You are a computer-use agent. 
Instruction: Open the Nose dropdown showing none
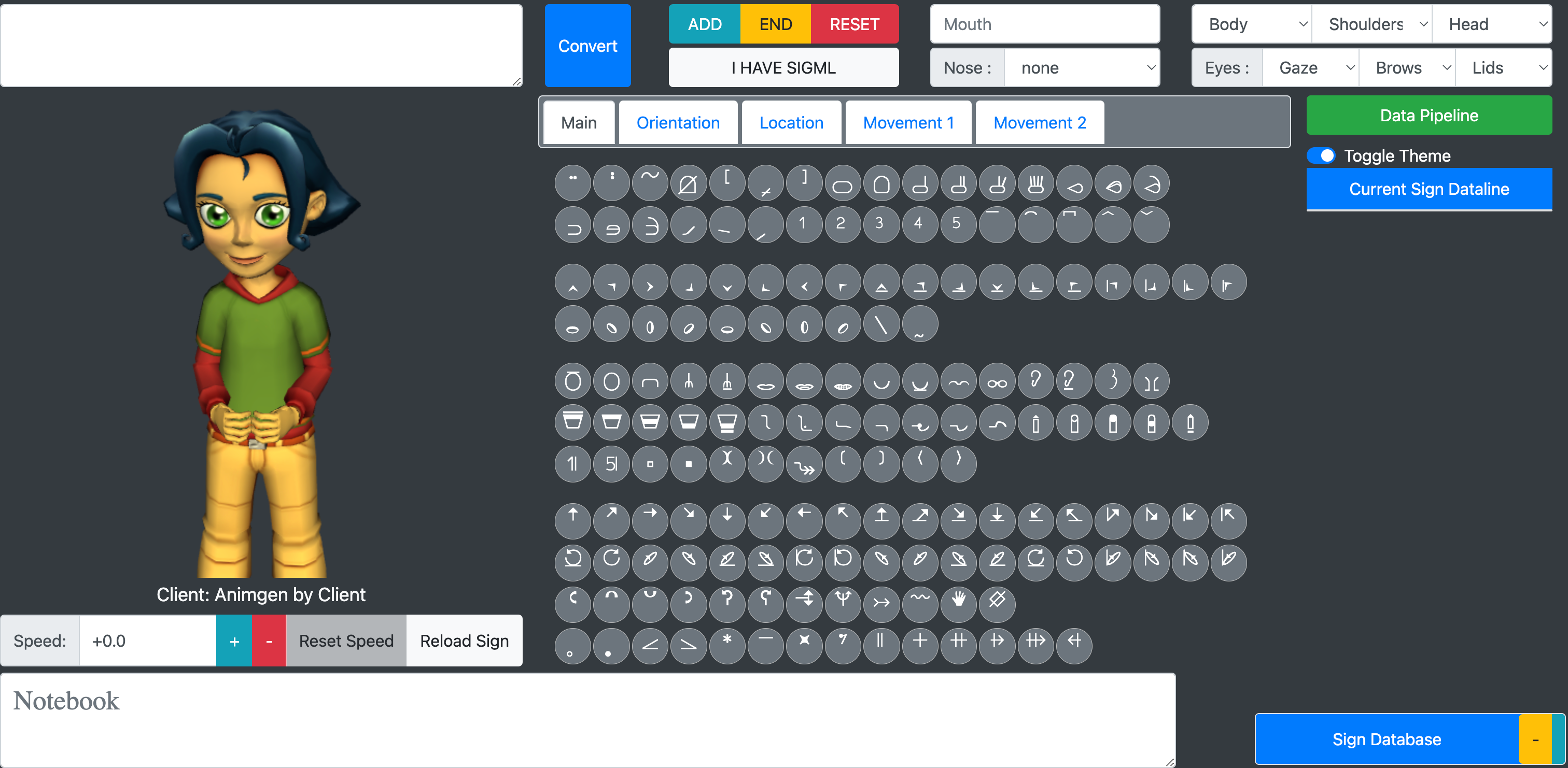coord(1082,67)
